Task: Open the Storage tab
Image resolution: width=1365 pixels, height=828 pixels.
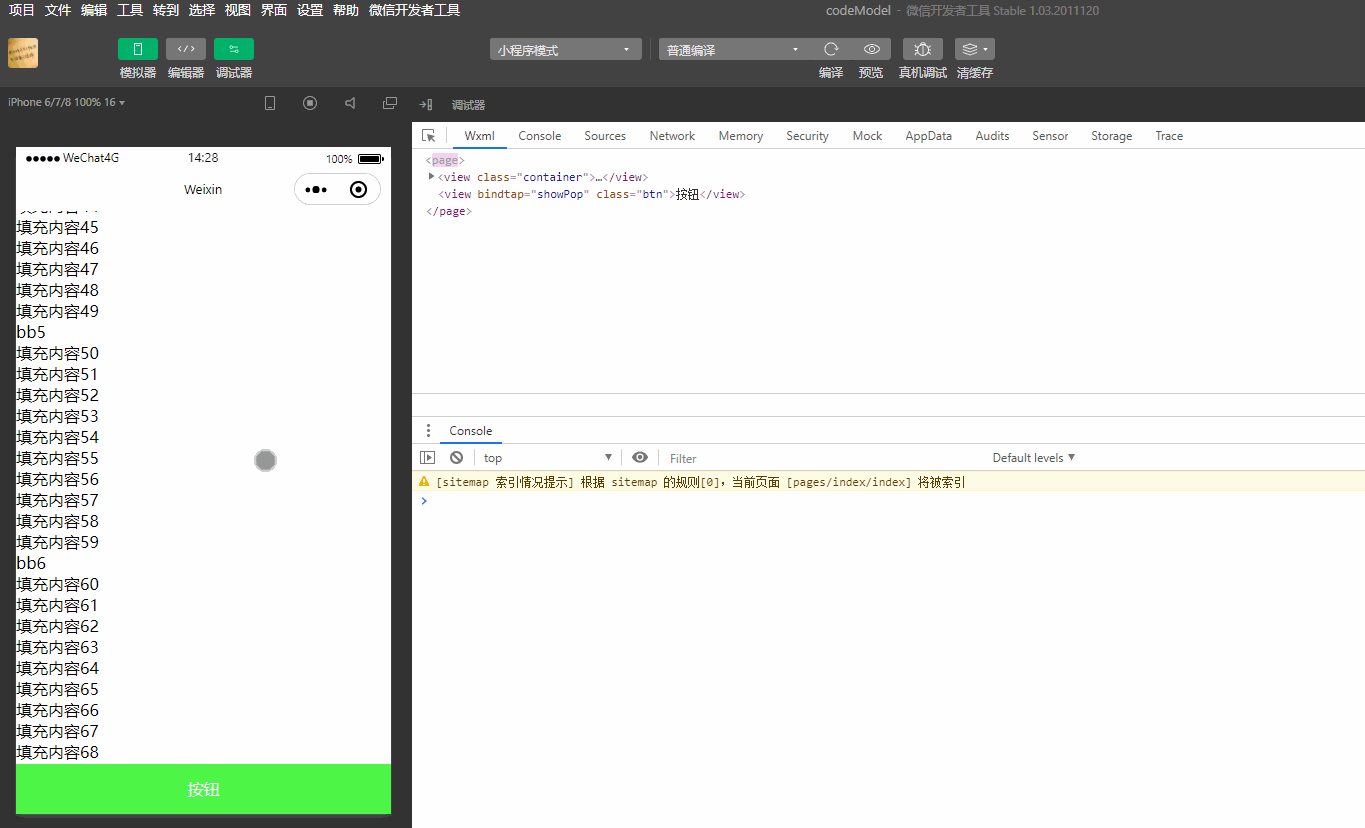Action: (1112, 136)
